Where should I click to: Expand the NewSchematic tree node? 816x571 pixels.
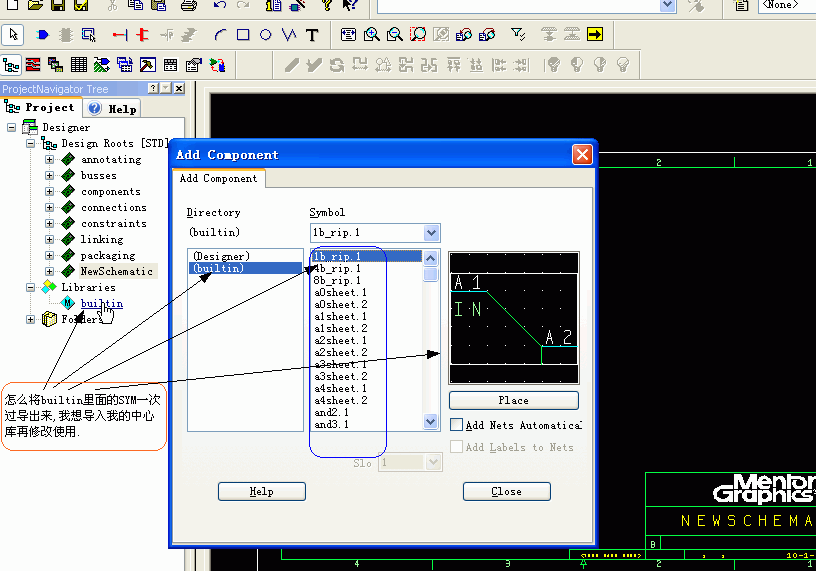pos(49,271)
